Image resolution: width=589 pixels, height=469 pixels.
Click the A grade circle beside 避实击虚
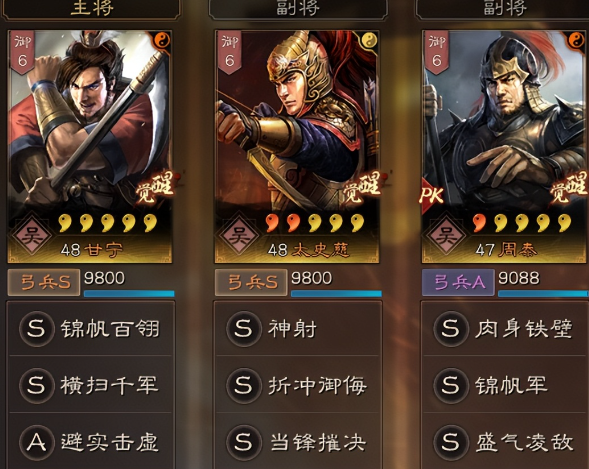coord(36,443)
